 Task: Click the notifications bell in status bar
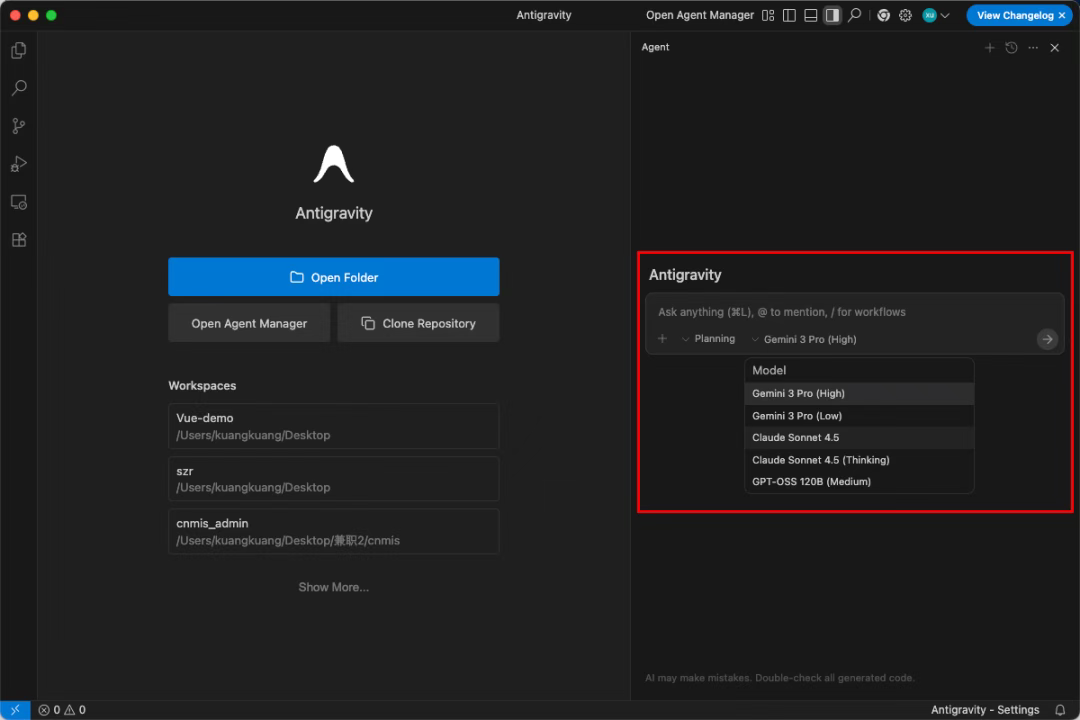(x=1060, y=710)
